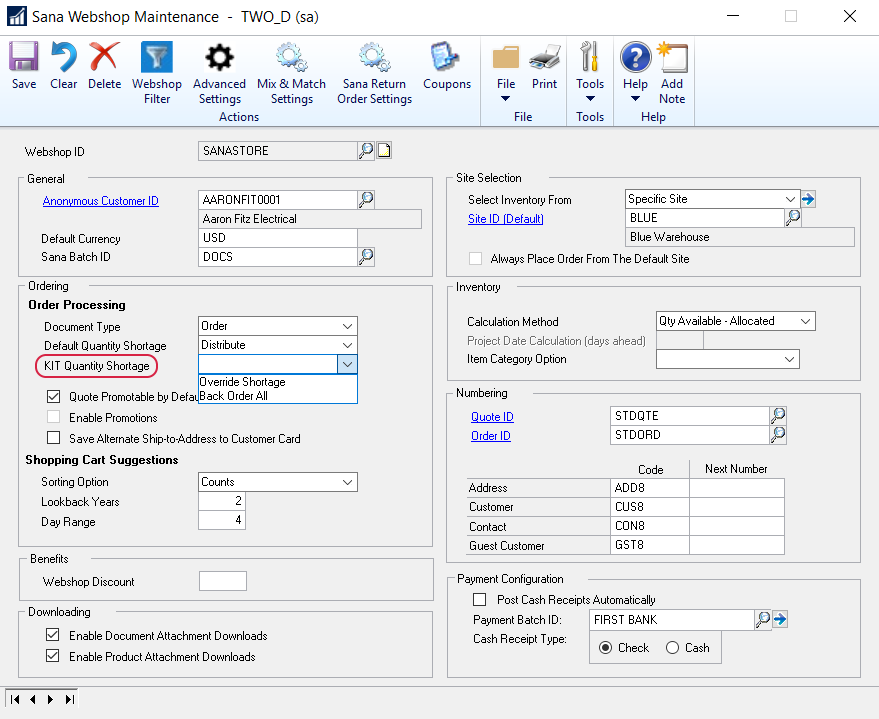Viewport: 879px width, 719px height.
Task: Click lookup magnifier next to Webshop ID
Action: pos(366,151)
